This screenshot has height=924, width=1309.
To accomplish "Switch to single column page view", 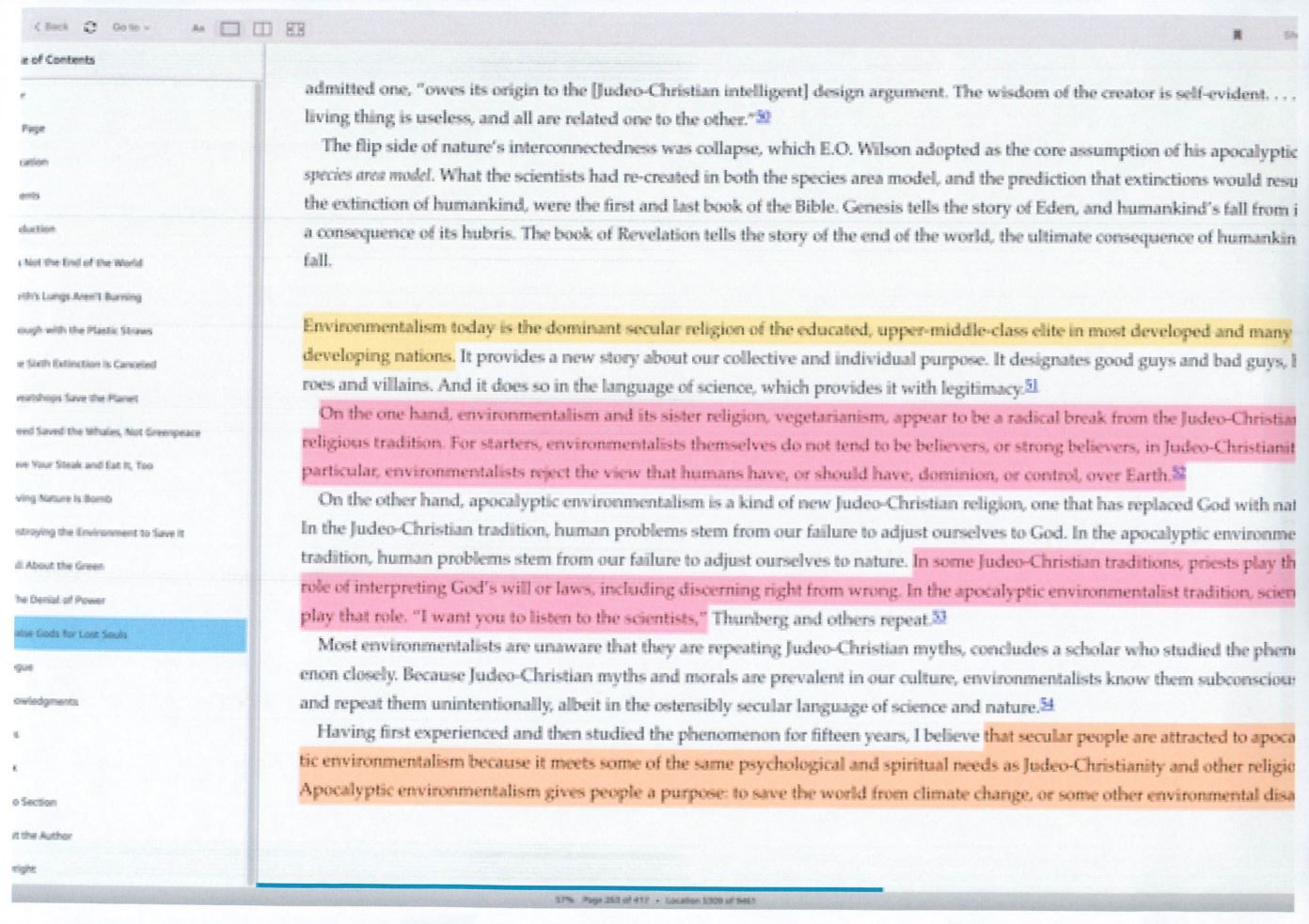I will (x=230, y=29).
